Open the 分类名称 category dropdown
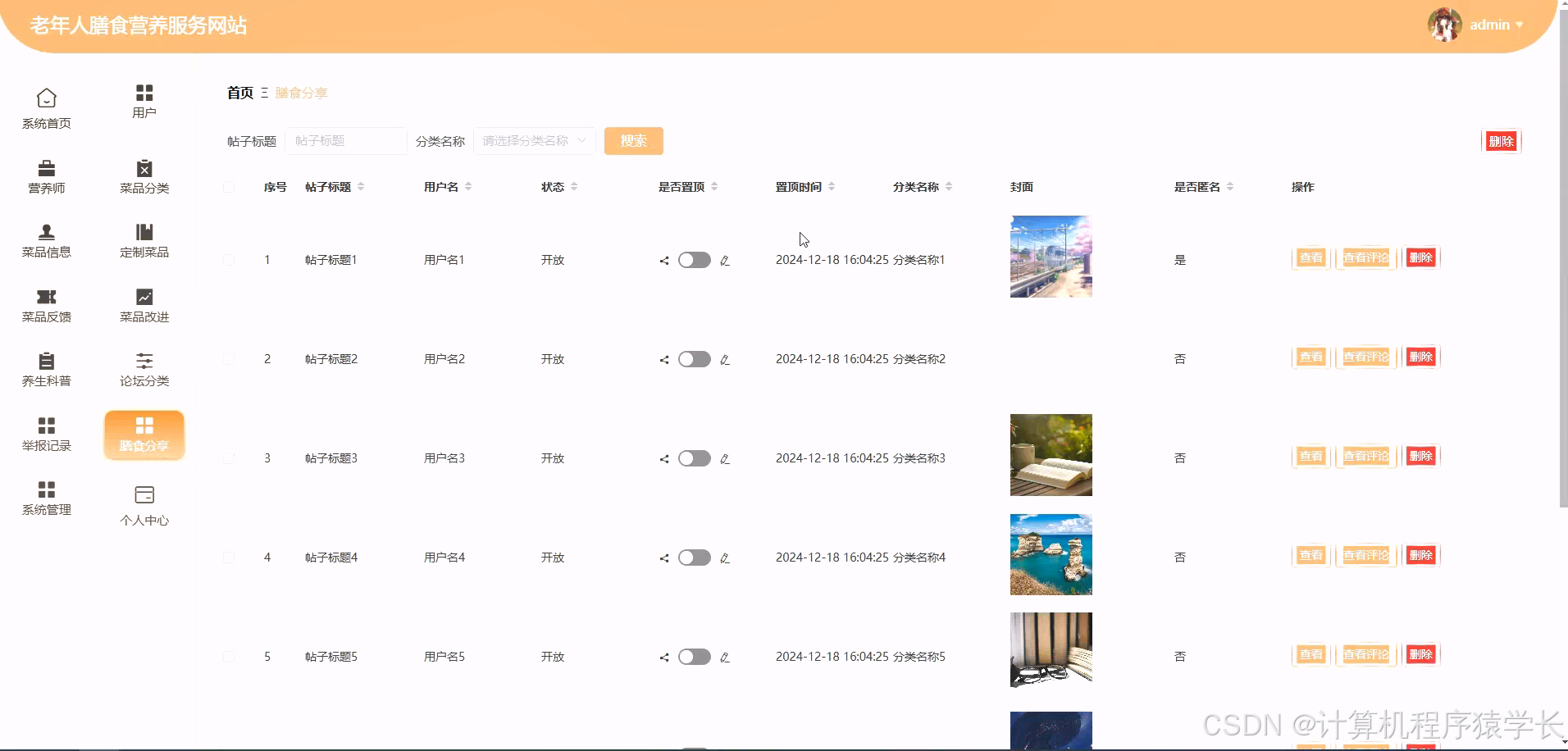The height and width of the screenshot is (751, 1568). point(534,140)
